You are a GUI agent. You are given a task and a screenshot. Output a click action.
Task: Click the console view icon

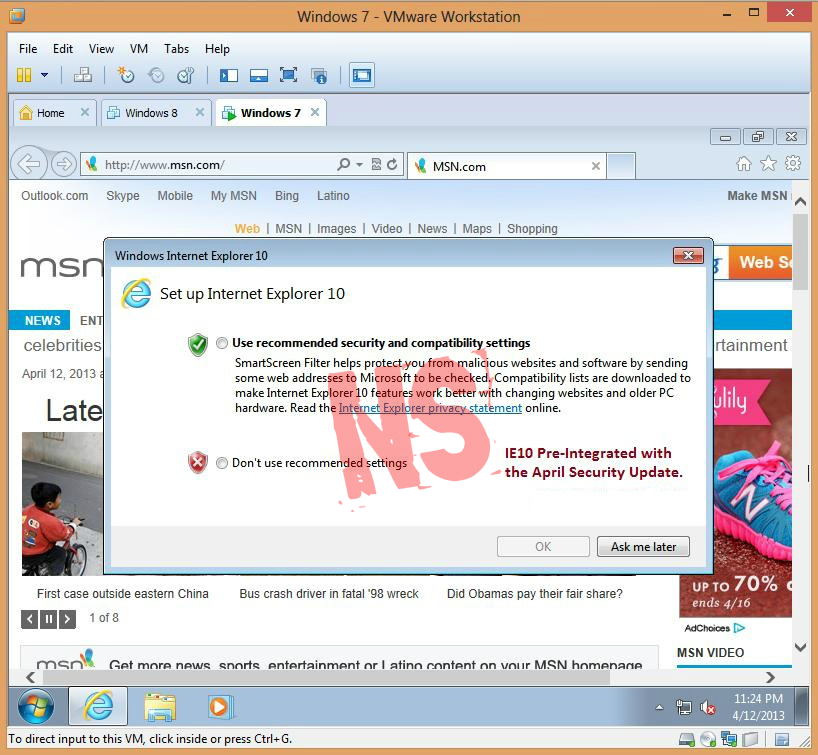click(x=362, y=75)
